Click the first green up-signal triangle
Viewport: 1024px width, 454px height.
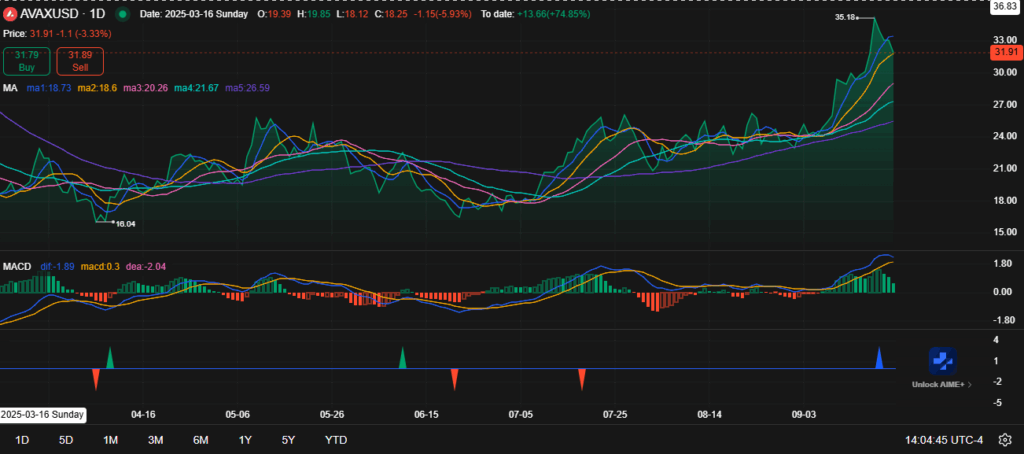(x=110, y=358)
